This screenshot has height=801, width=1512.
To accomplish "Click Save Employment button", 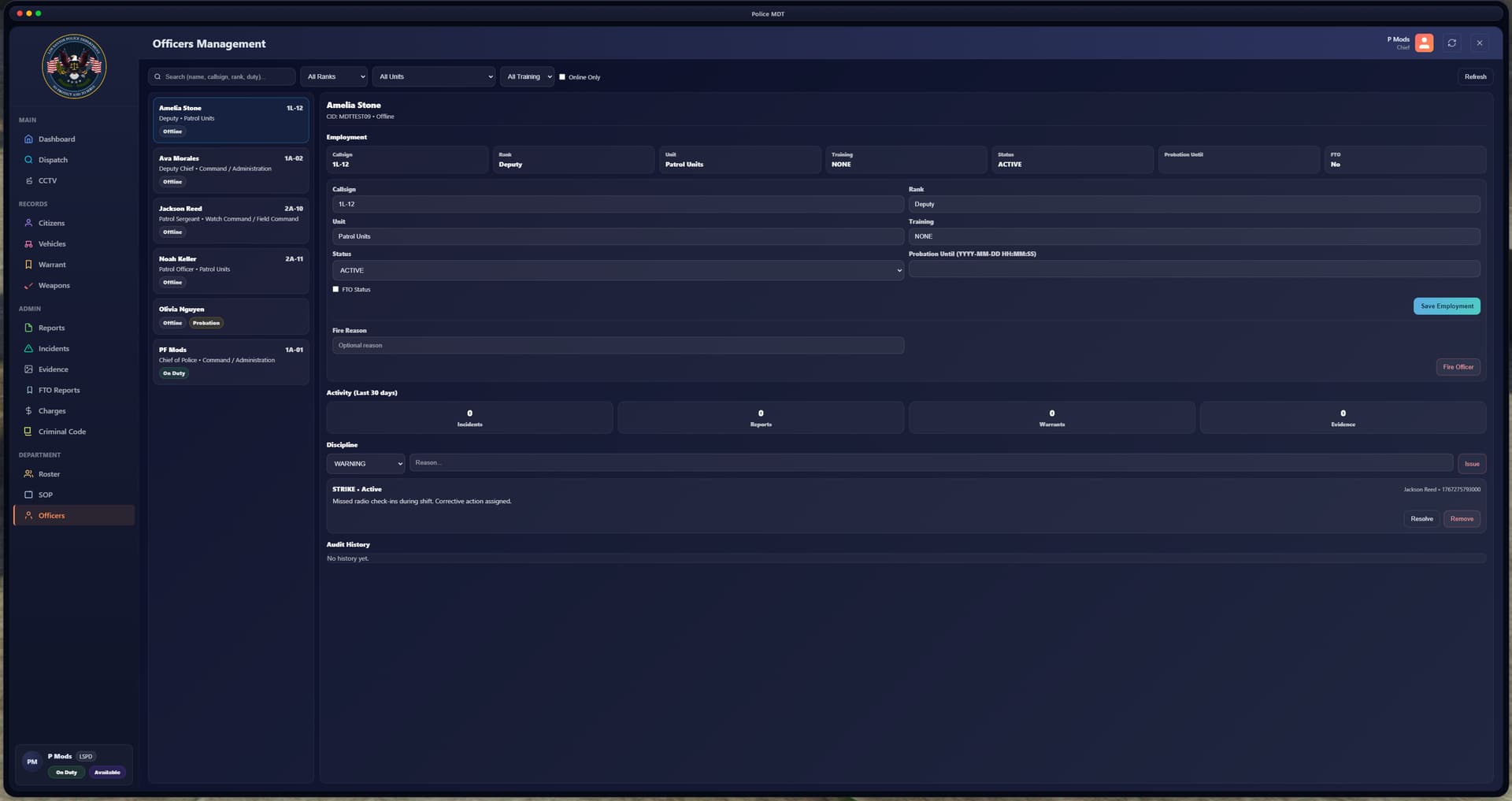I will click(x=1447, y=306).
